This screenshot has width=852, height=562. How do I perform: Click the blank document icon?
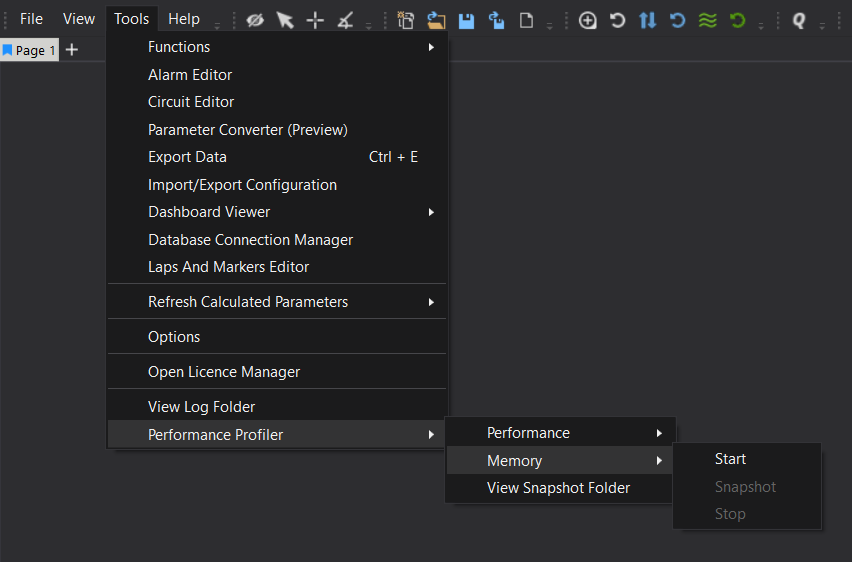point(526,20)
